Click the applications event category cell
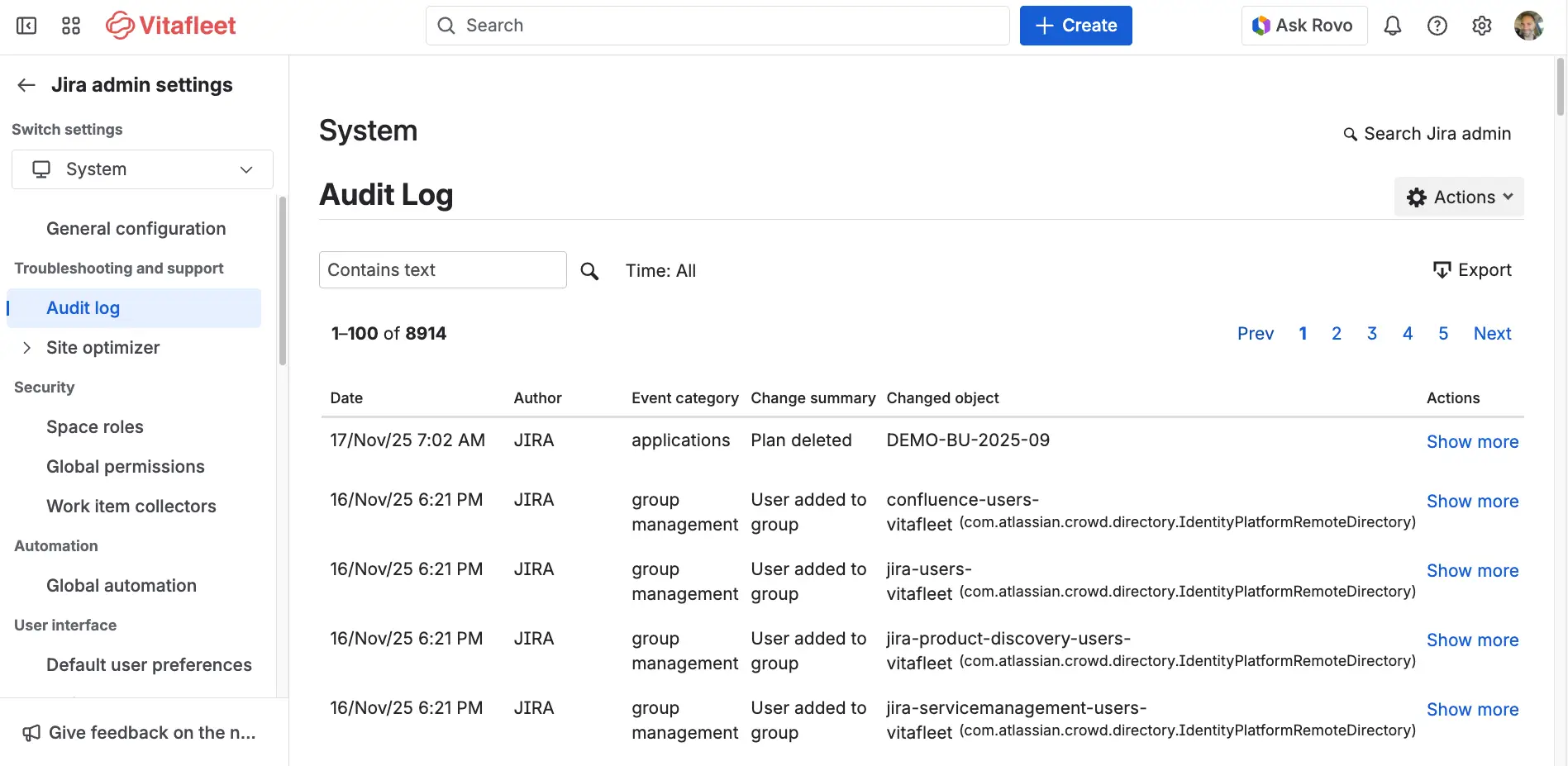 coord(680,440)
